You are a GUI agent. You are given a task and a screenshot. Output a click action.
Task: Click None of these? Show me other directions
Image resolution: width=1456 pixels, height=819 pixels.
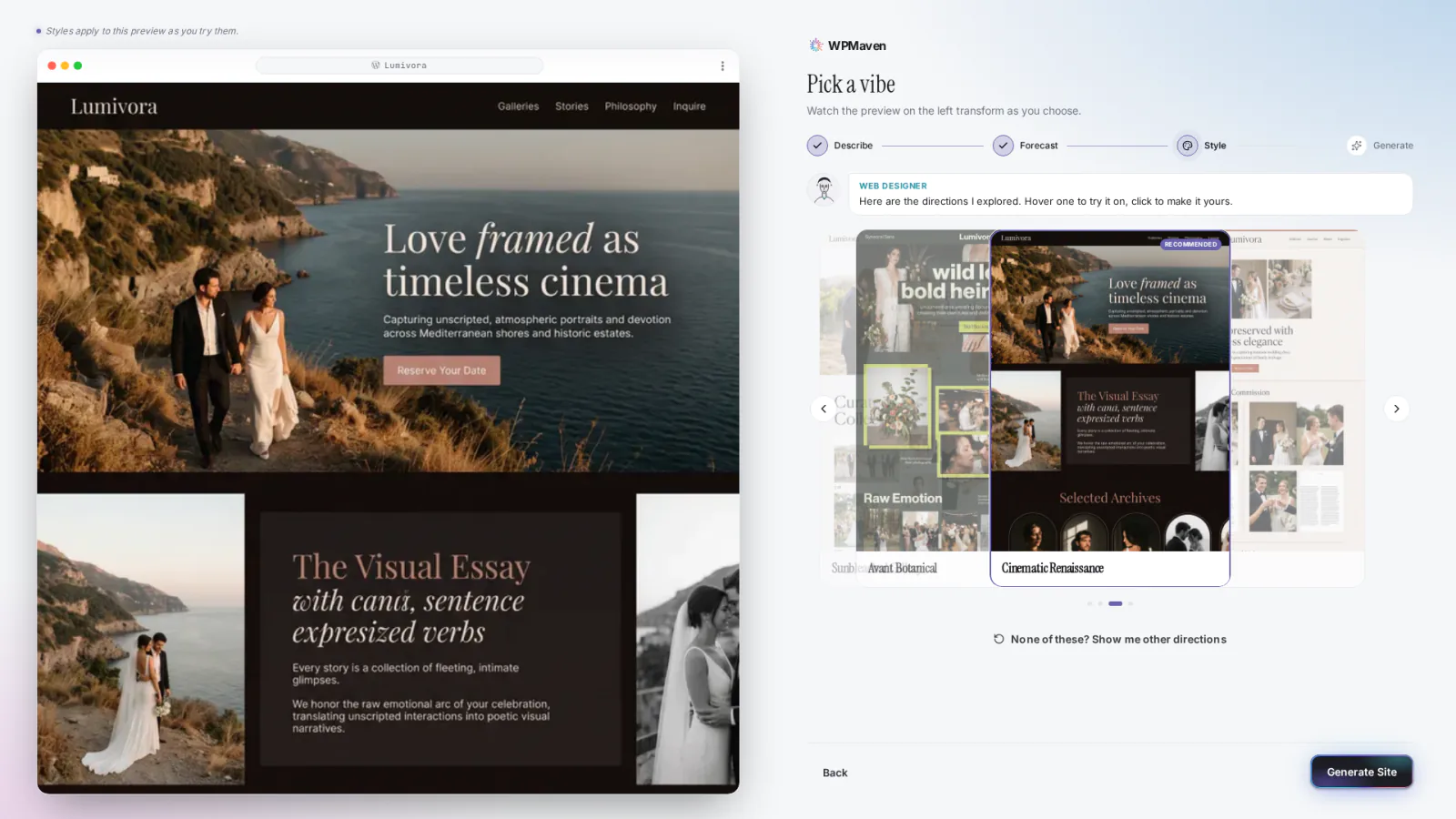pos(1110,639)
